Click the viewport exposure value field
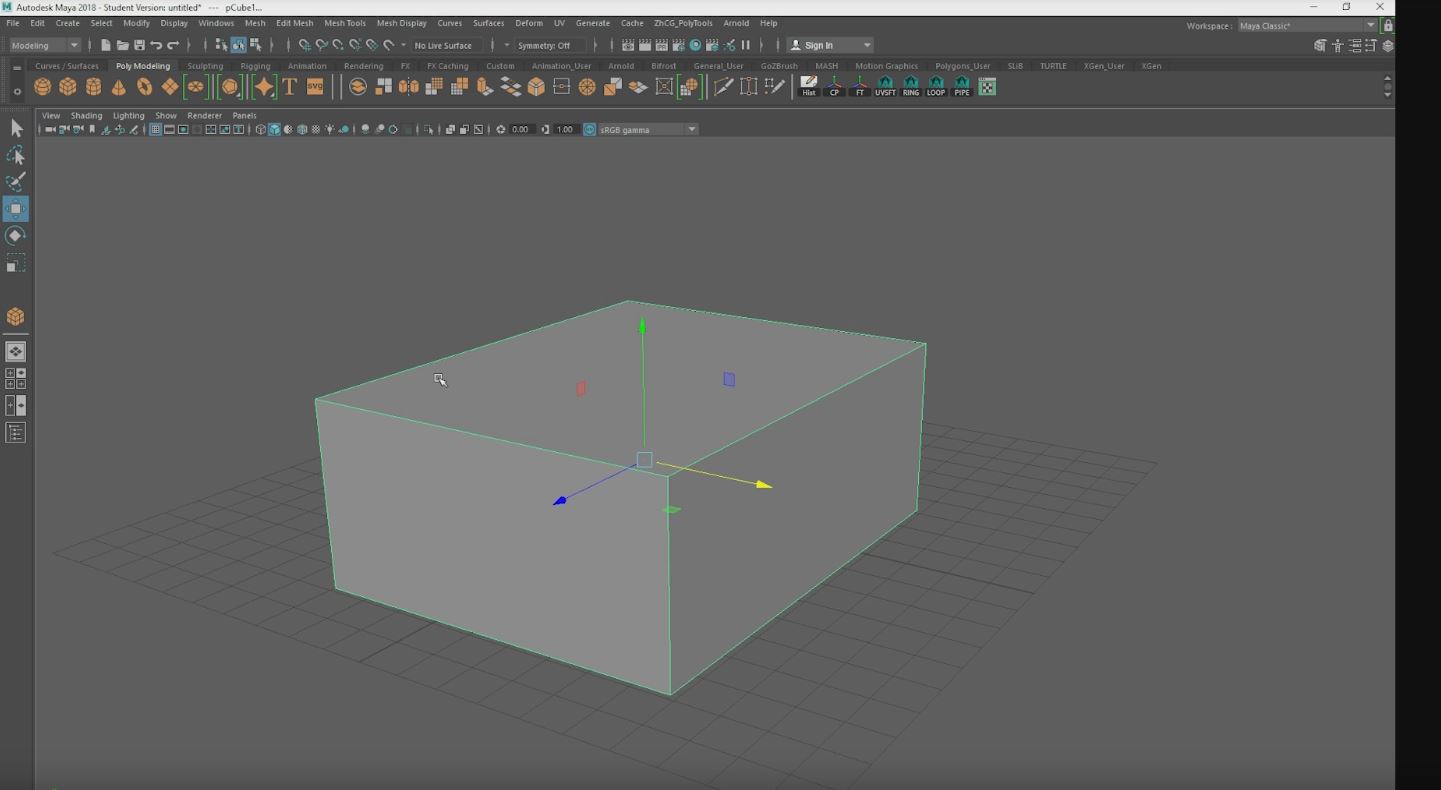Image resolution: width=1441 pixels, height=790 pixels. pos(520,130)
